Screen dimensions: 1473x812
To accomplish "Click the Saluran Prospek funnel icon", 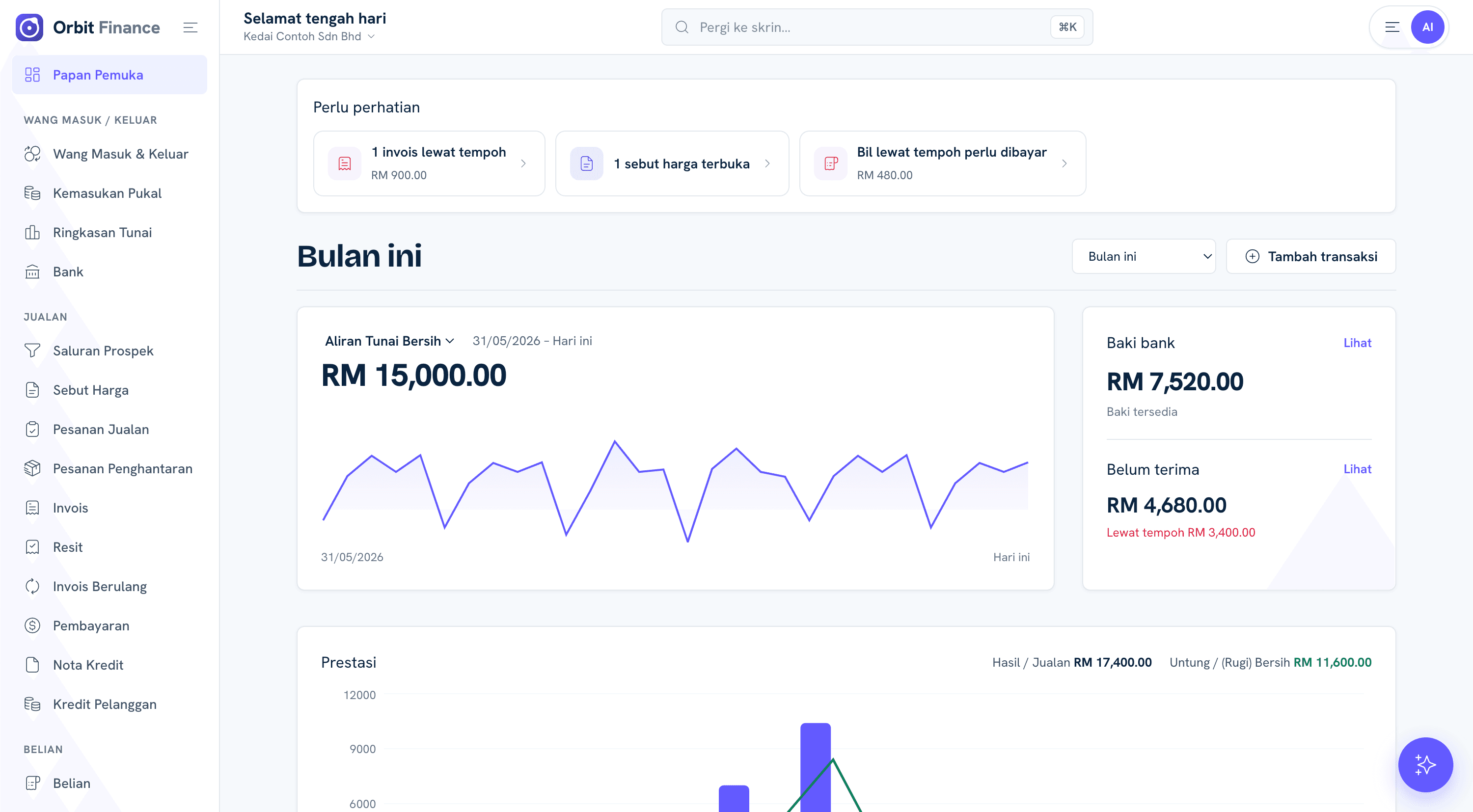I will coord(32,351).
